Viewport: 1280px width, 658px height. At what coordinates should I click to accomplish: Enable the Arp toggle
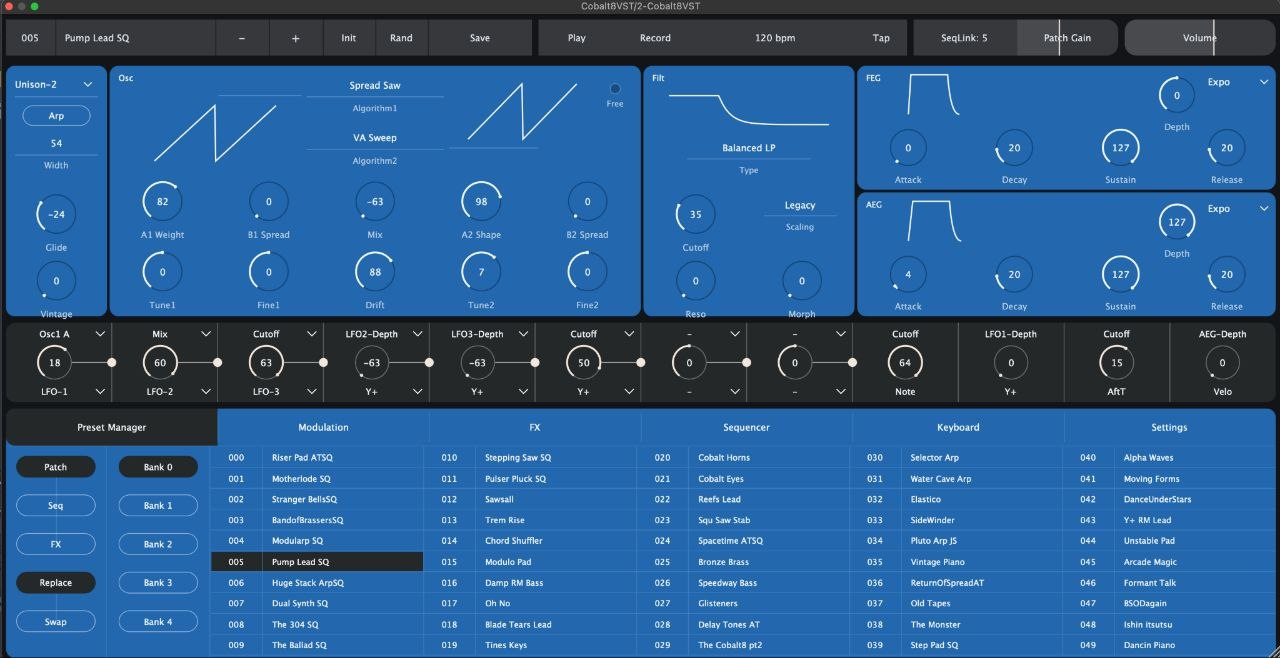[x=56, y=116]
